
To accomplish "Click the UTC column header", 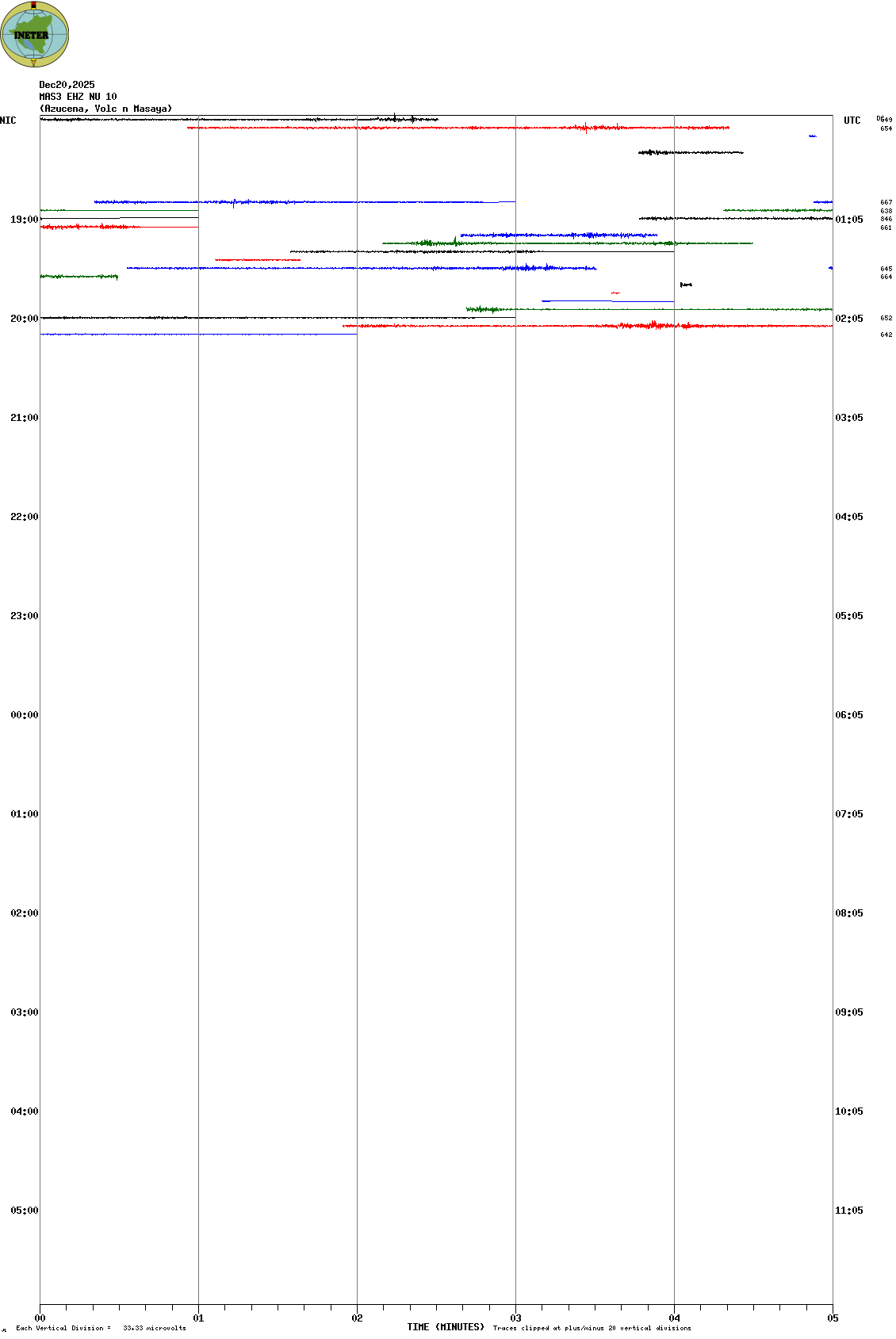I will click(852, 121).
